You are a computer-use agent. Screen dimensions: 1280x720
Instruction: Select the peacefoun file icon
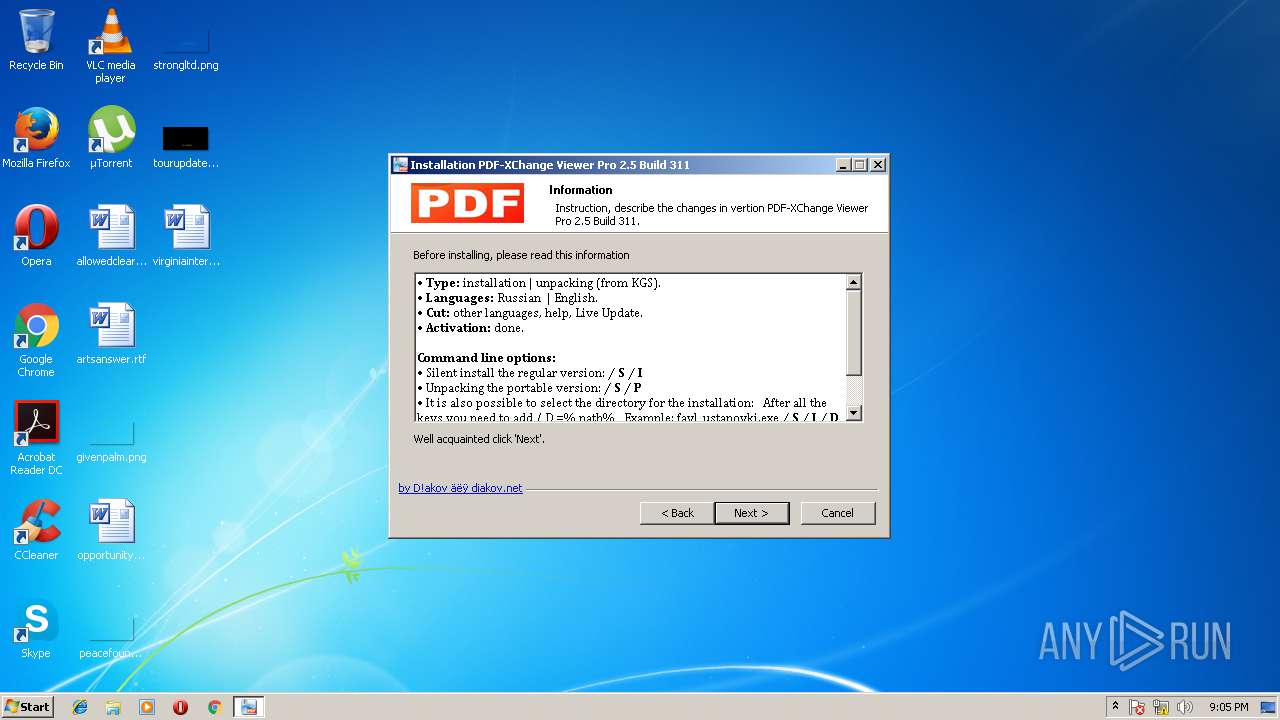pos(111,636)
